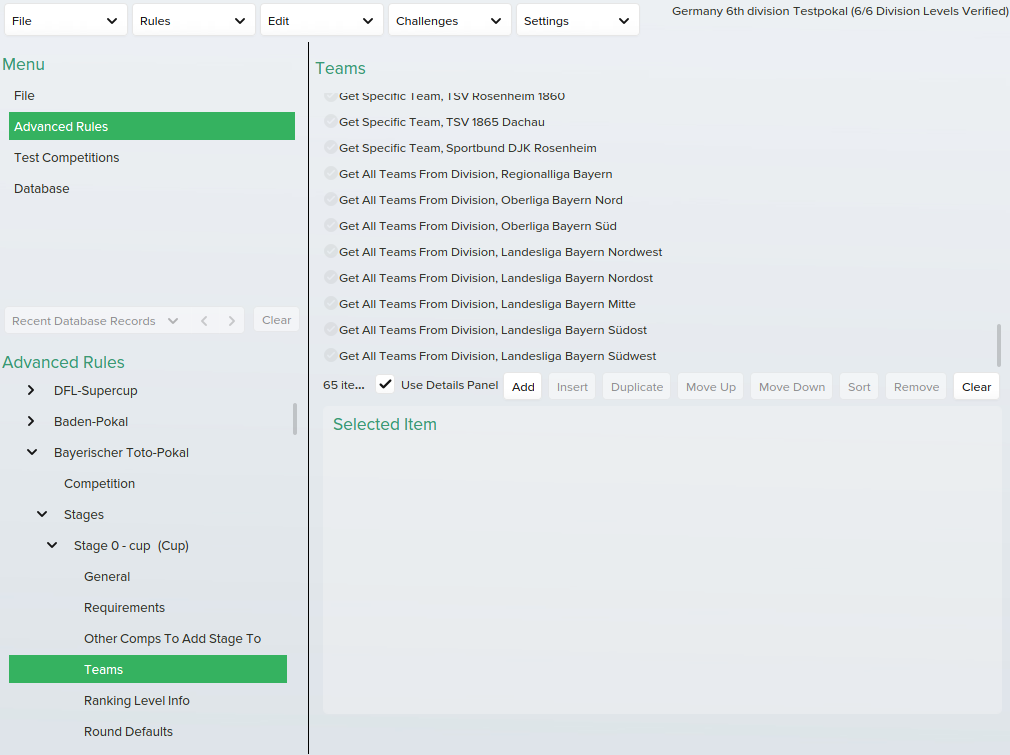Click the Add button
1010x755 pixels.
tap(523, 387)
